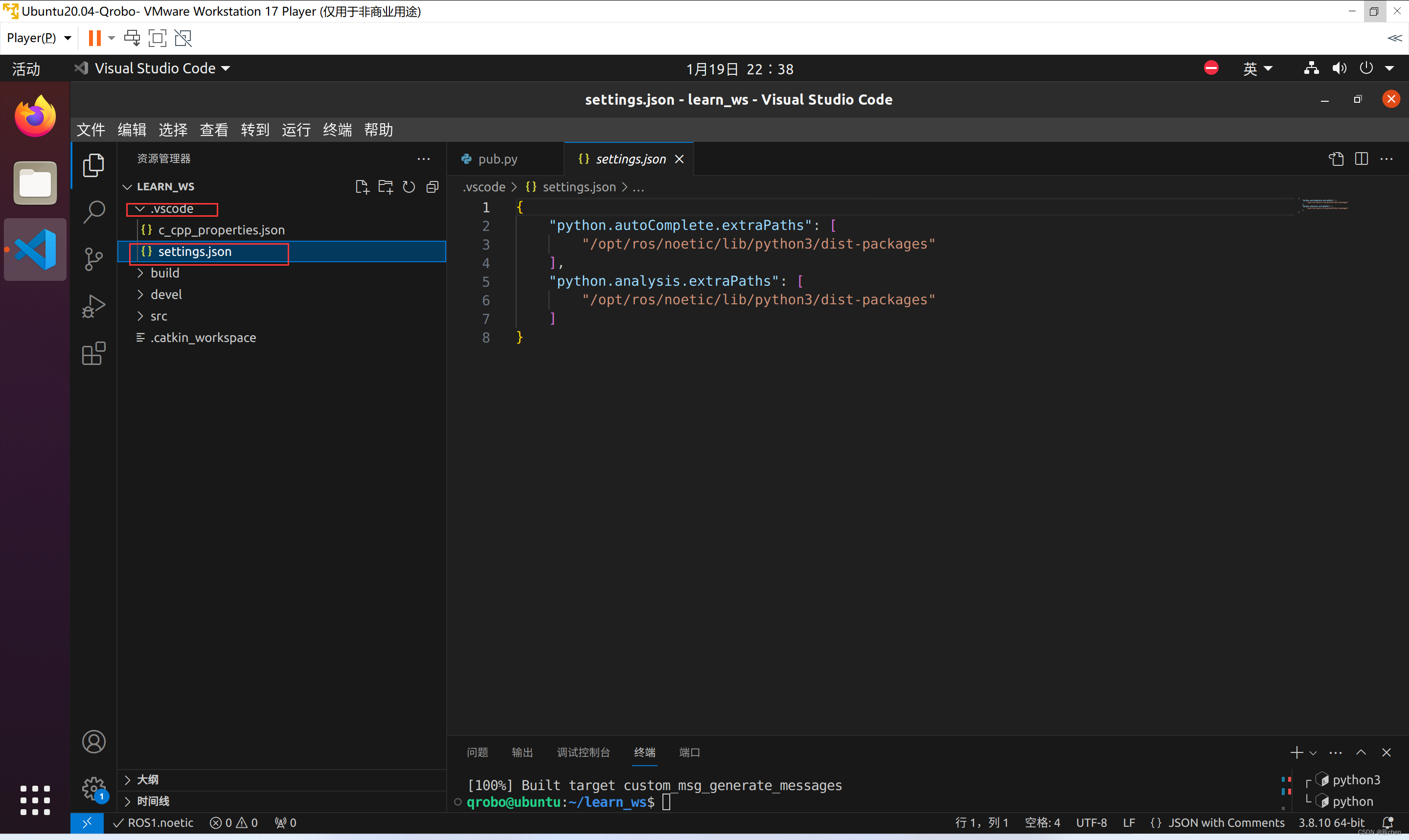Open the Explorer view in activity bar
Screen dimensions: 1409x840
[93, 165]
